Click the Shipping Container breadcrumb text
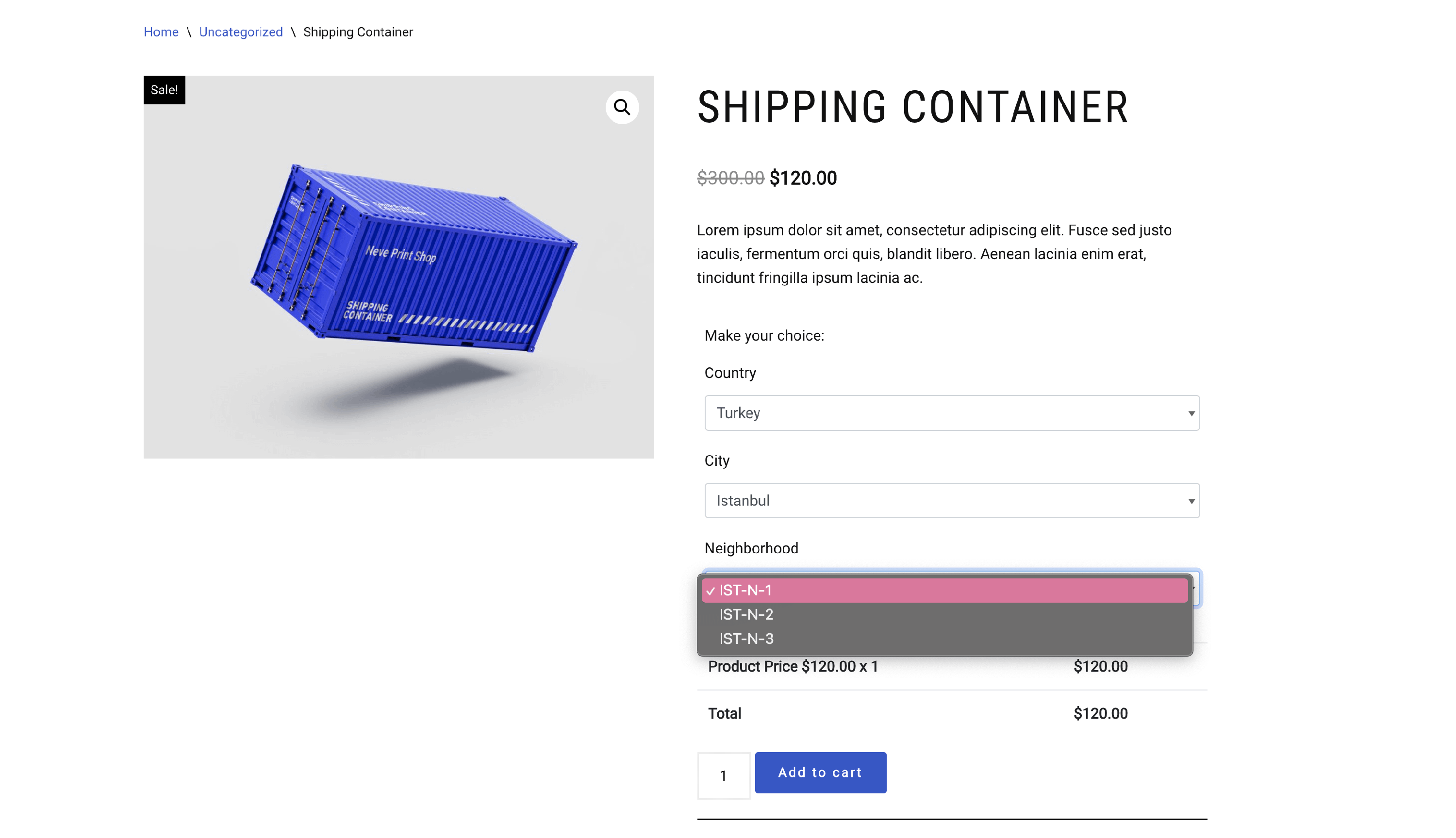Image resolution: width=1456 pixels, height=838 pixels. (x=357, y=32)
